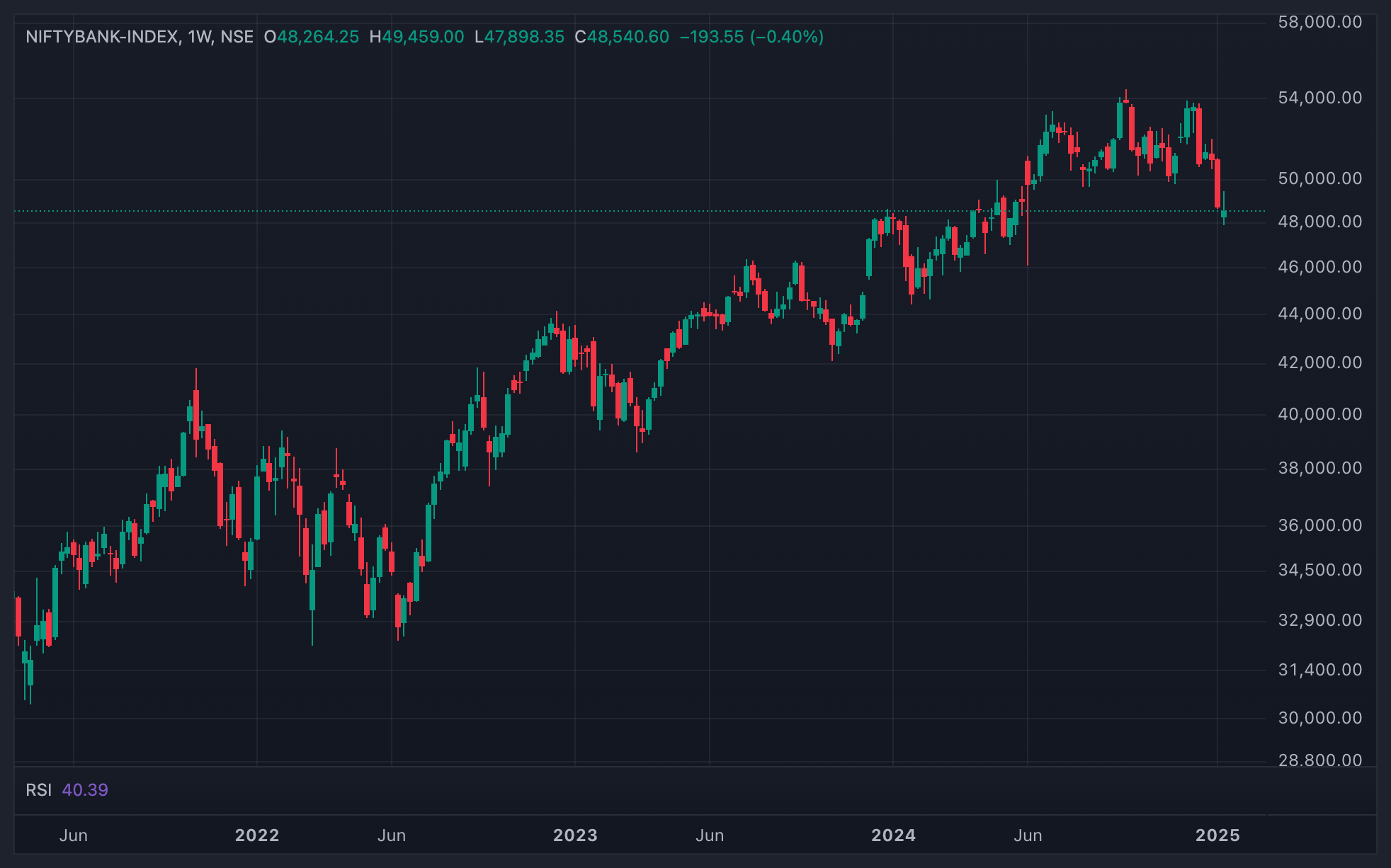Click the 2025 label on time axis
1391x868 pixels.
click(1217, 835)
